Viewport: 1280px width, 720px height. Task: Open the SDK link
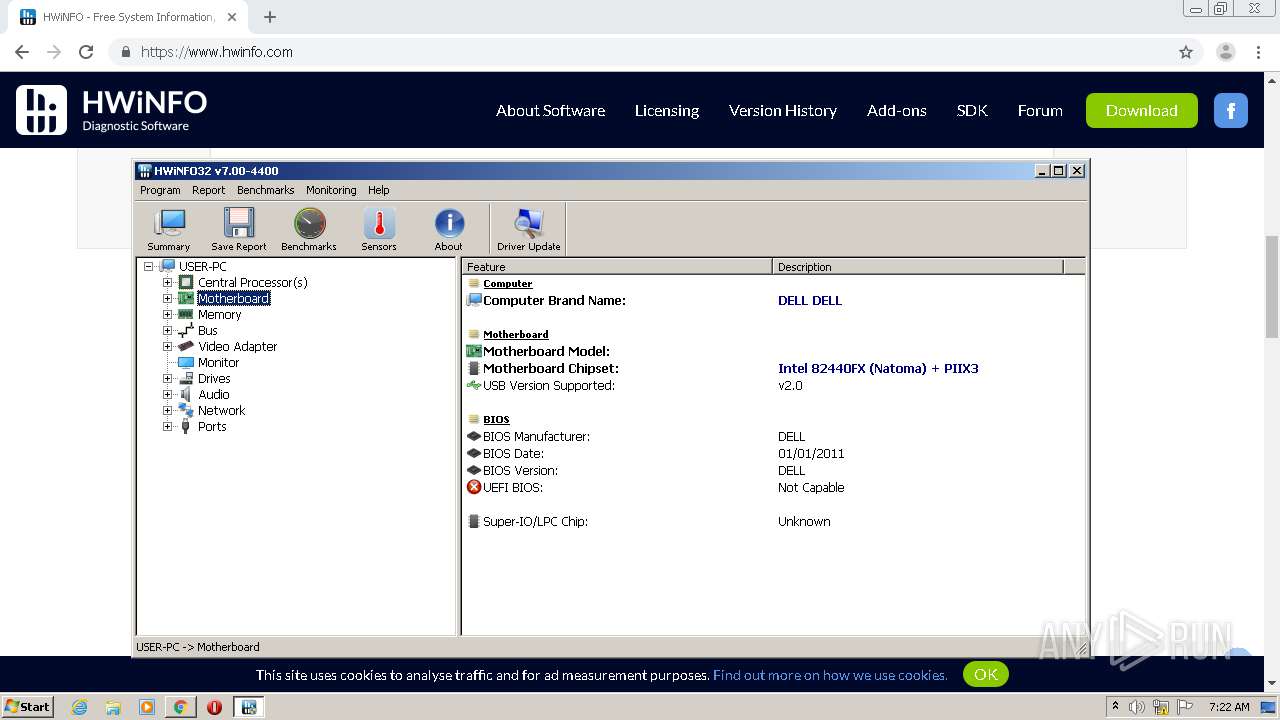pos(972,111)
